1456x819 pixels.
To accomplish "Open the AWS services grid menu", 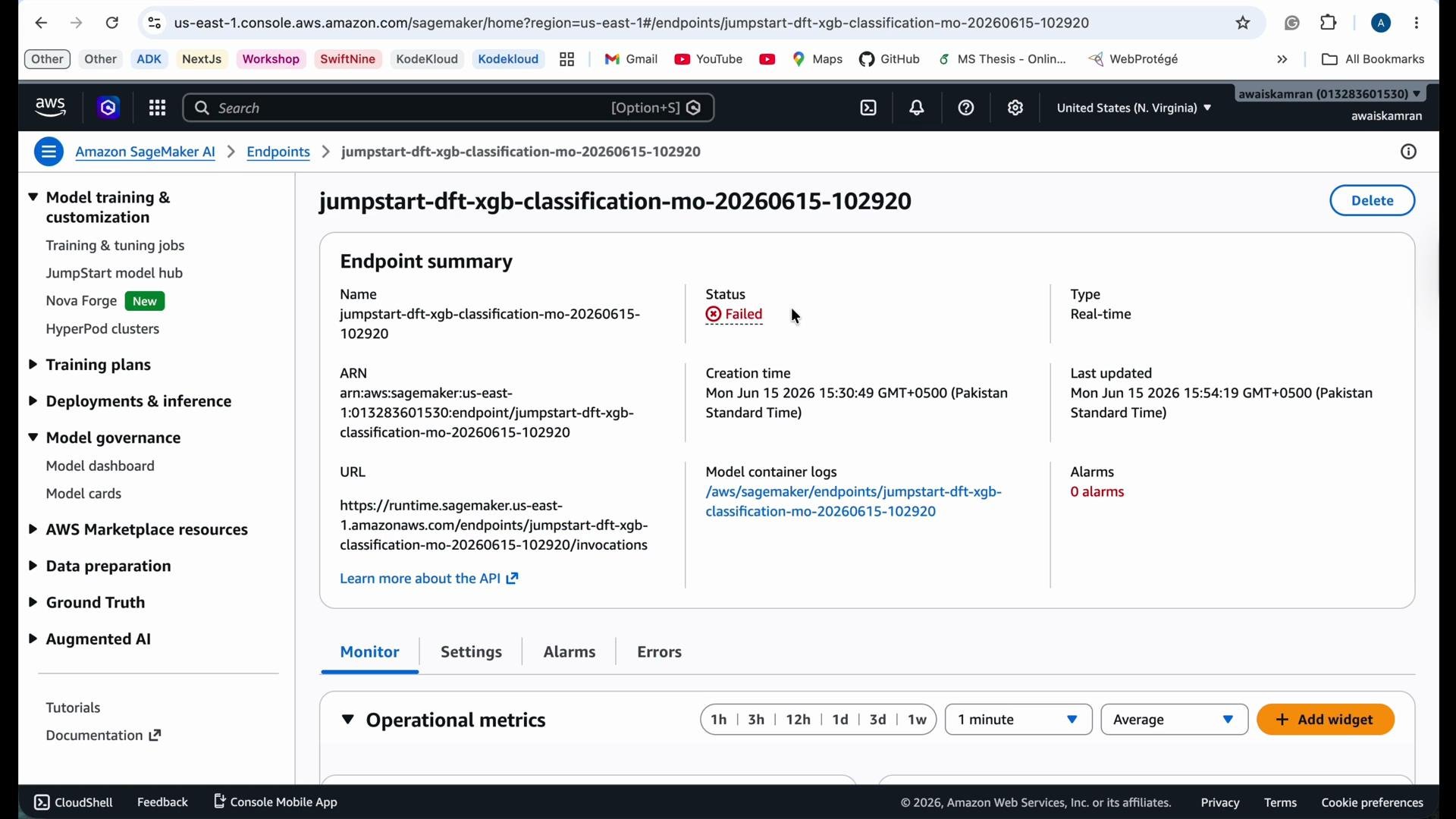I will pos(157,108).
